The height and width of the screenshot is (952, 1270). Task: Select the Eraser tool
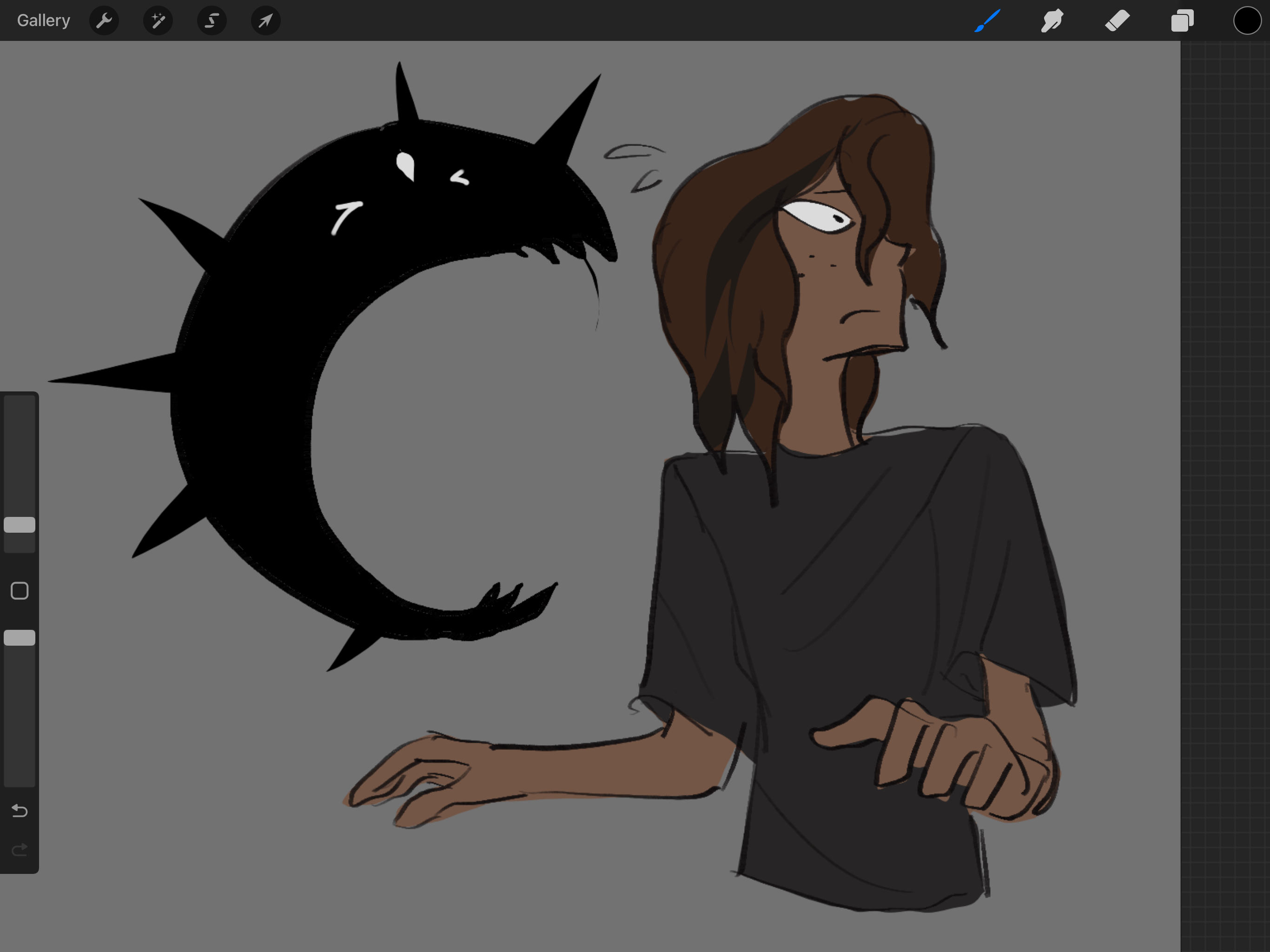1117,21
